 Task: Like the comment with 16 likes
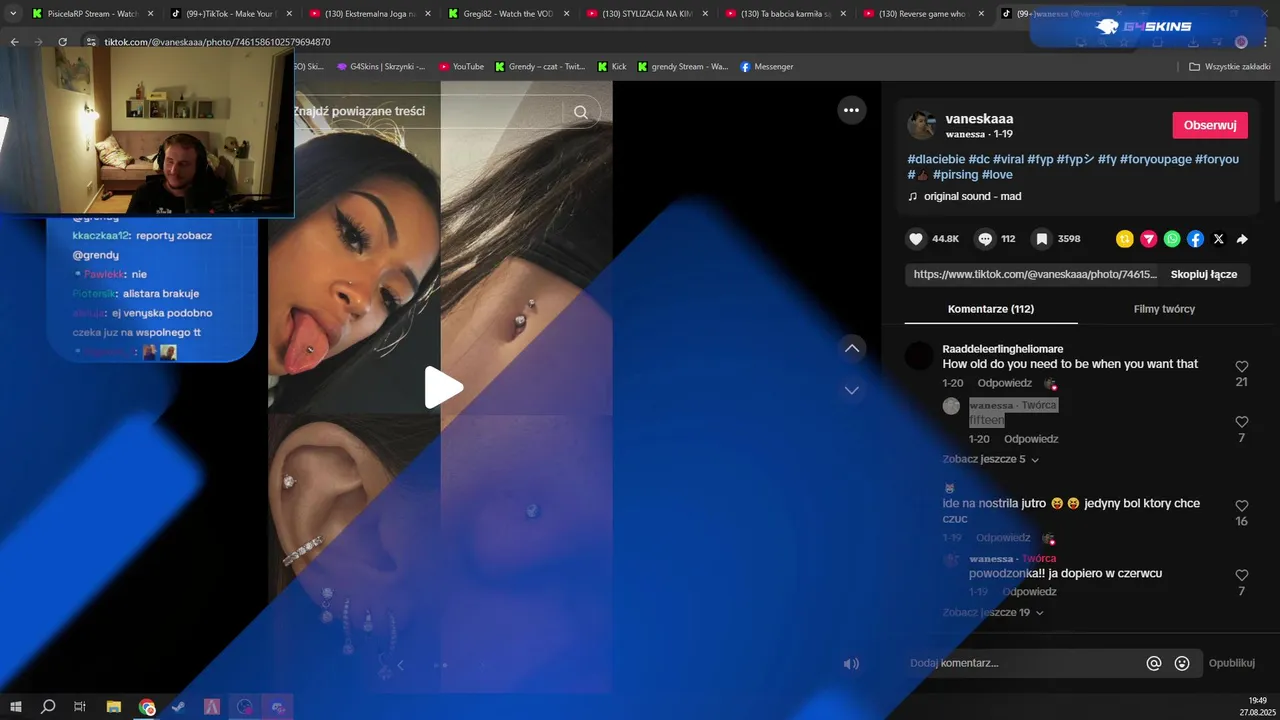(x=1242, y=506)
